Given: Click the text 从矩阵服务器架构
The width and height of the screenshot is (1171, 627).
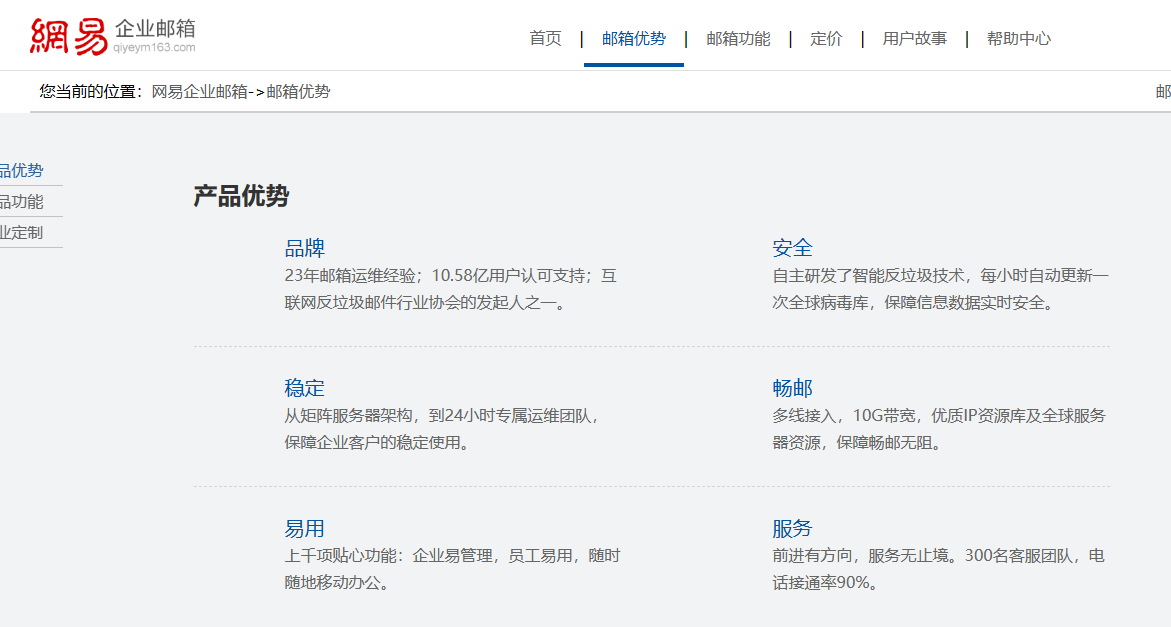Looking at the screenshot, I should point(348,416).
